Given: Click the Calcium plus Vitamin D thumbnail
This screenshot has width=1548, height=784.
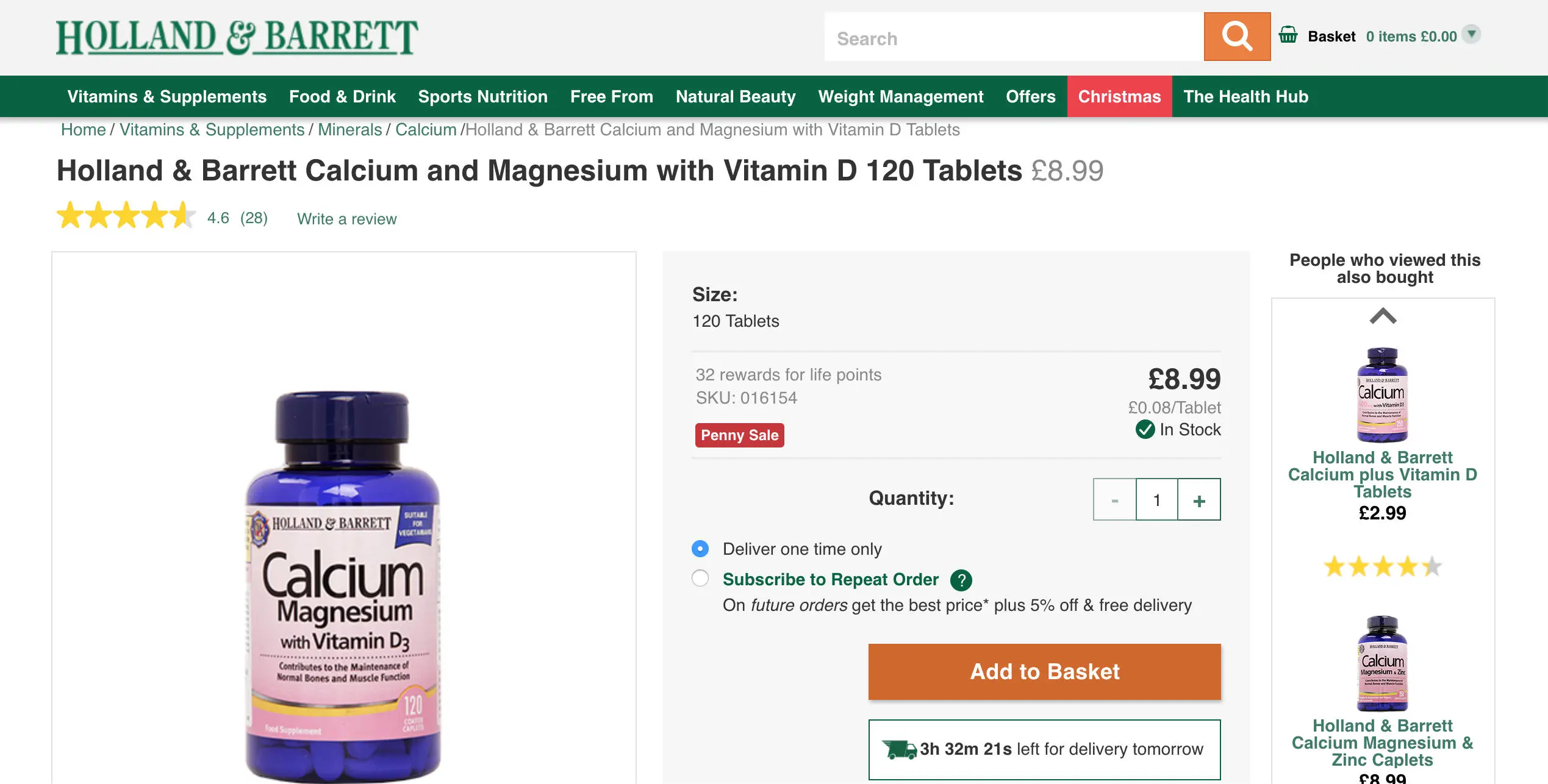Looking at the screenshot, I should click(x=1382, y=394).
